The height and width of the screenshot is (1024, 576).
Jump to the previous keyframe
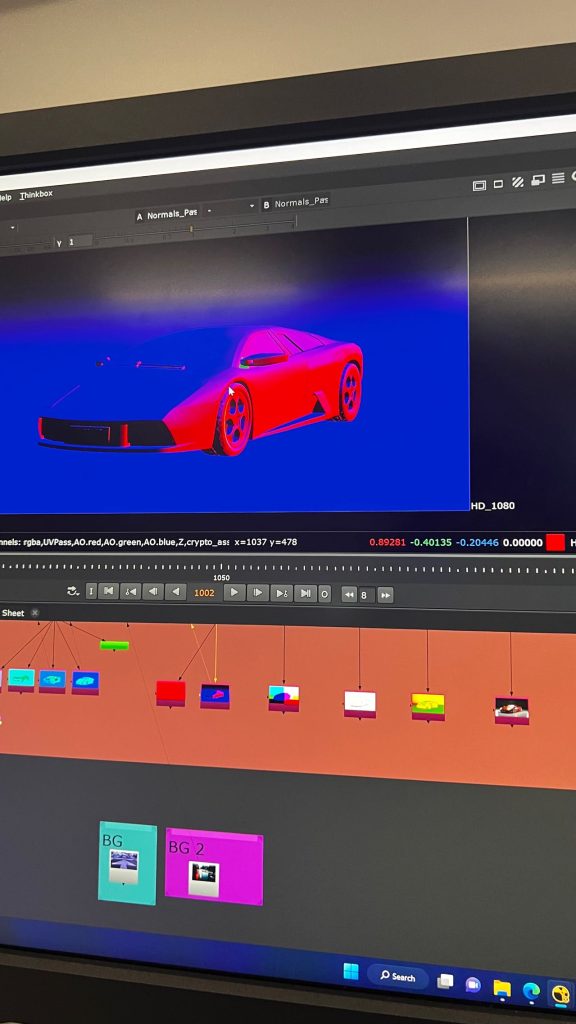tap(131, 592)
